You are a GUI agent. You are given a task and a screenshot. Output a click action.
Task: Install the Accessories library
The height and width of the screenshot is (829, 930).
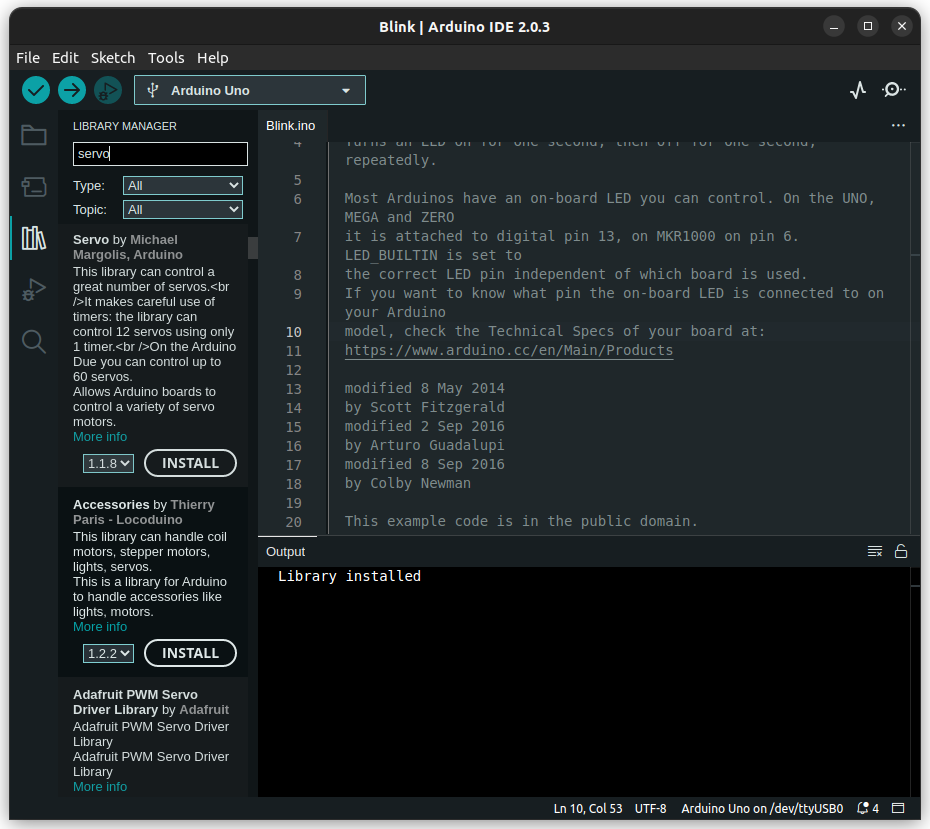pos(190,653)
